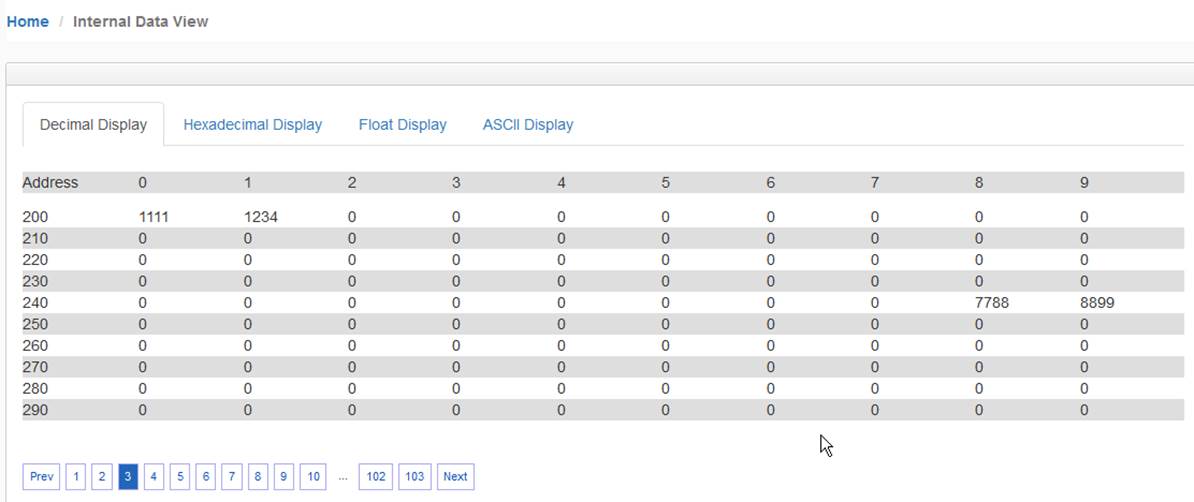Click the value 8899 in row 240
1194x502 pixels.
click(x=1097, y=303)
